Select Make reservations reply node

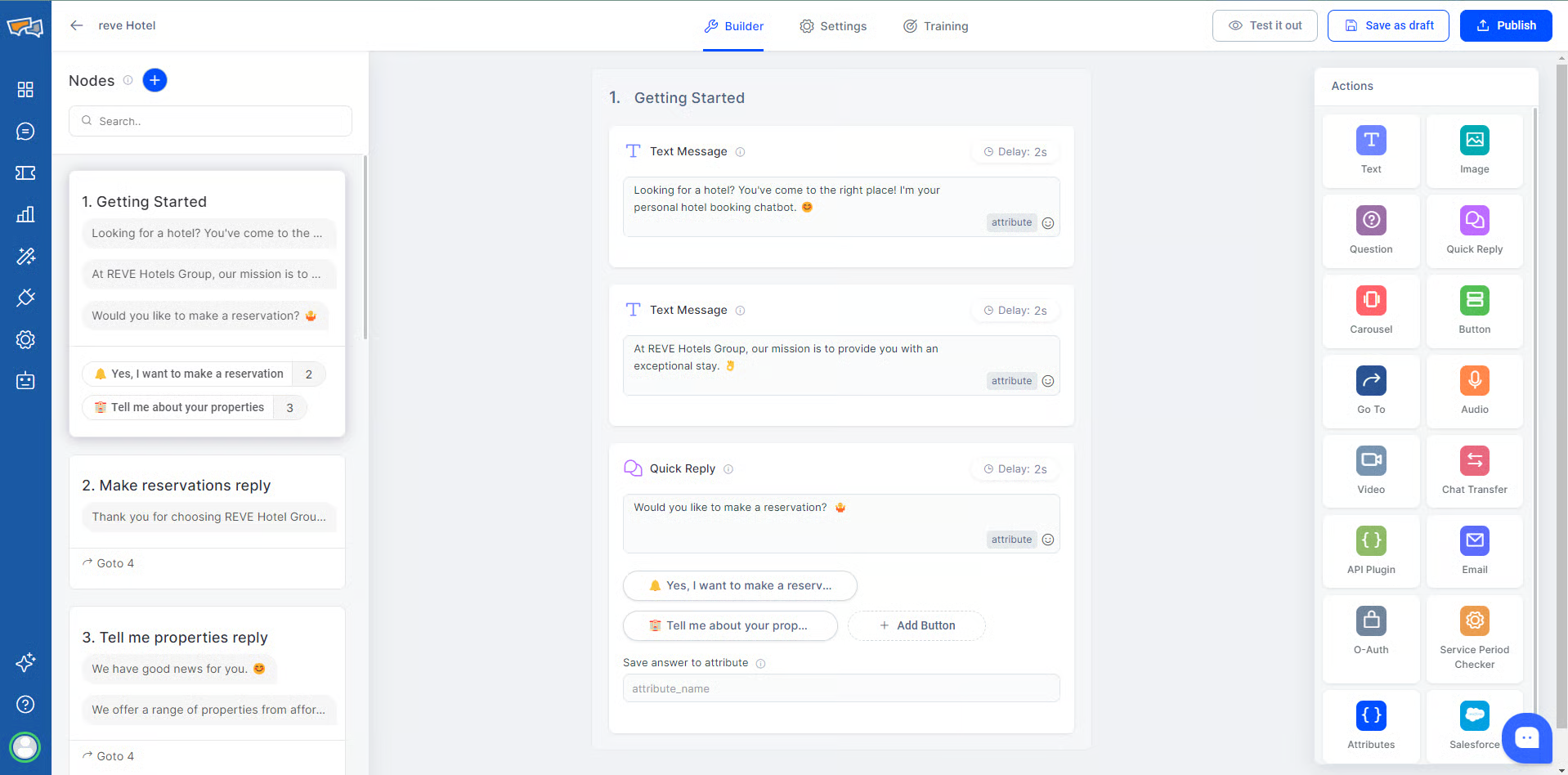click(x=207, y=522)
